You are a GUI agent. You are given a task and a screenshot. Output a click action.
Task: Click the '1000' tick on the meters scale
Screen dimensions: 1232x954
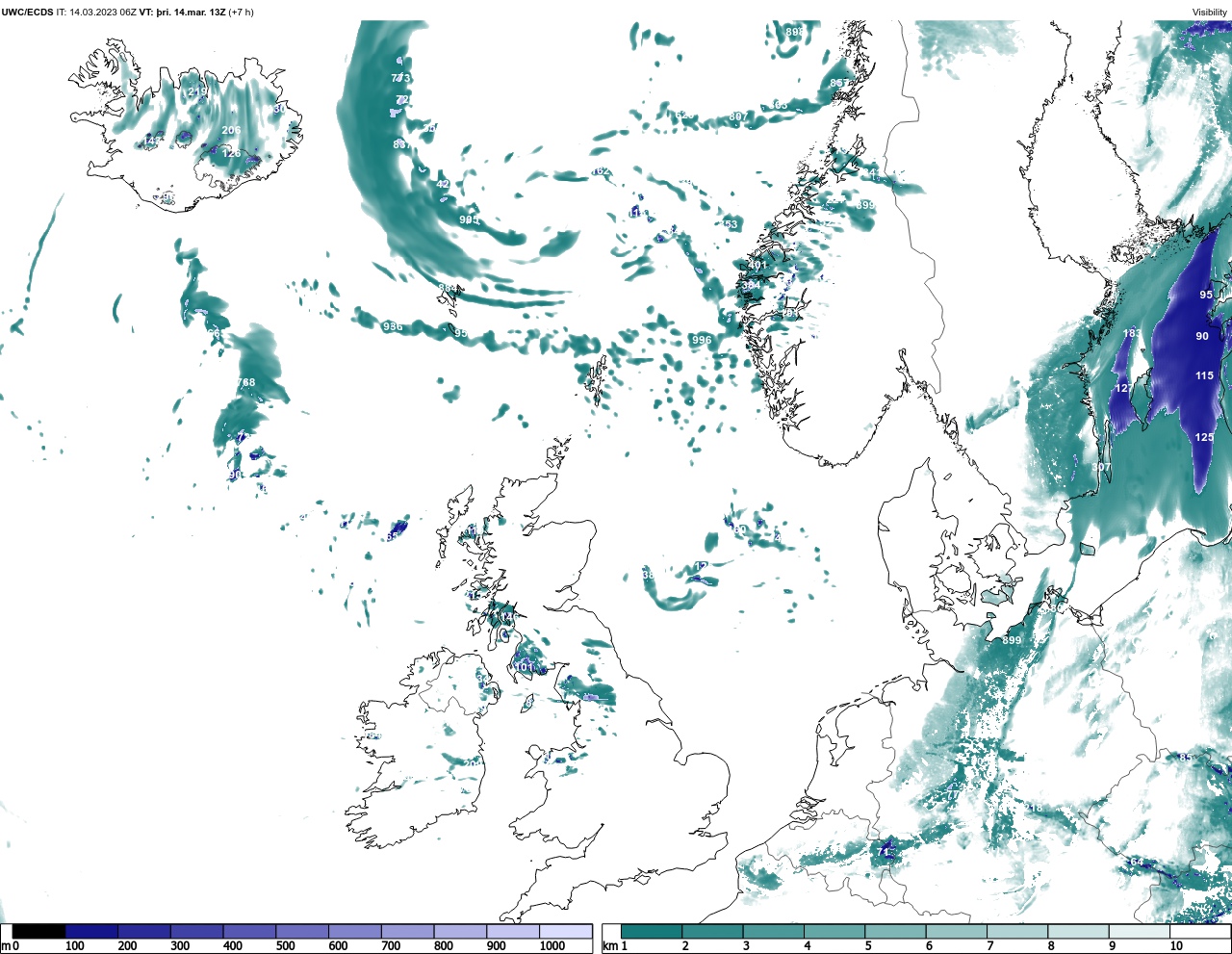pos(552,946)
